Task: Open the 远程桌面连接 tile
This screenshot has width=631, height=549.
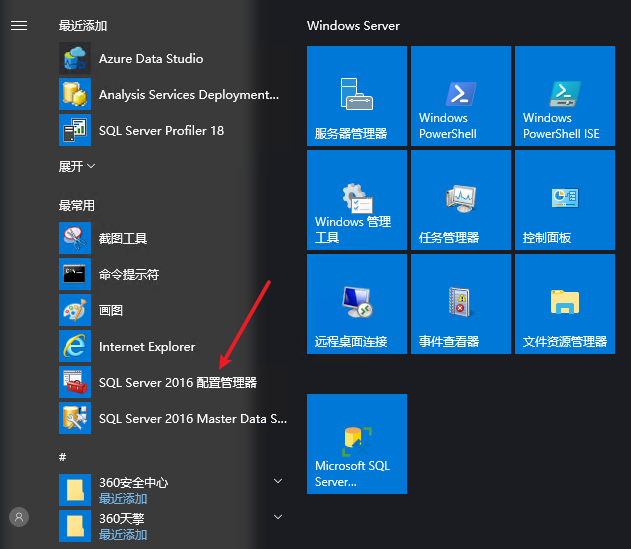Action: click(357, 304)
